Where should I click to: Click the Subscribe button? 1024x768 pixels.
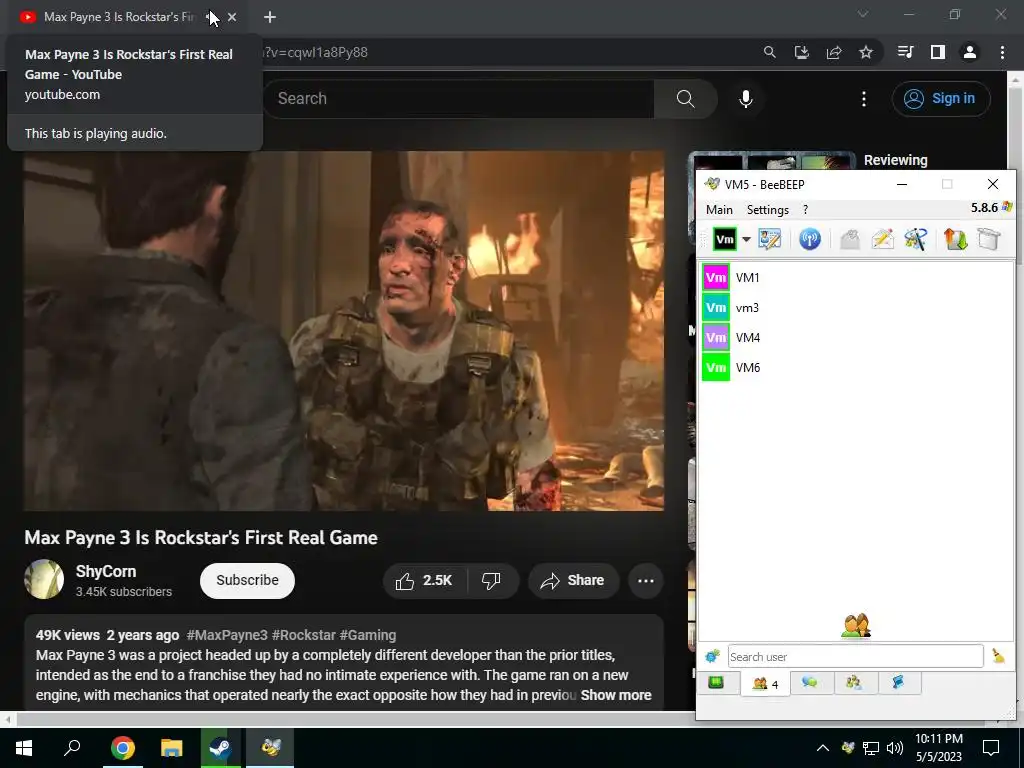[247, 581]
